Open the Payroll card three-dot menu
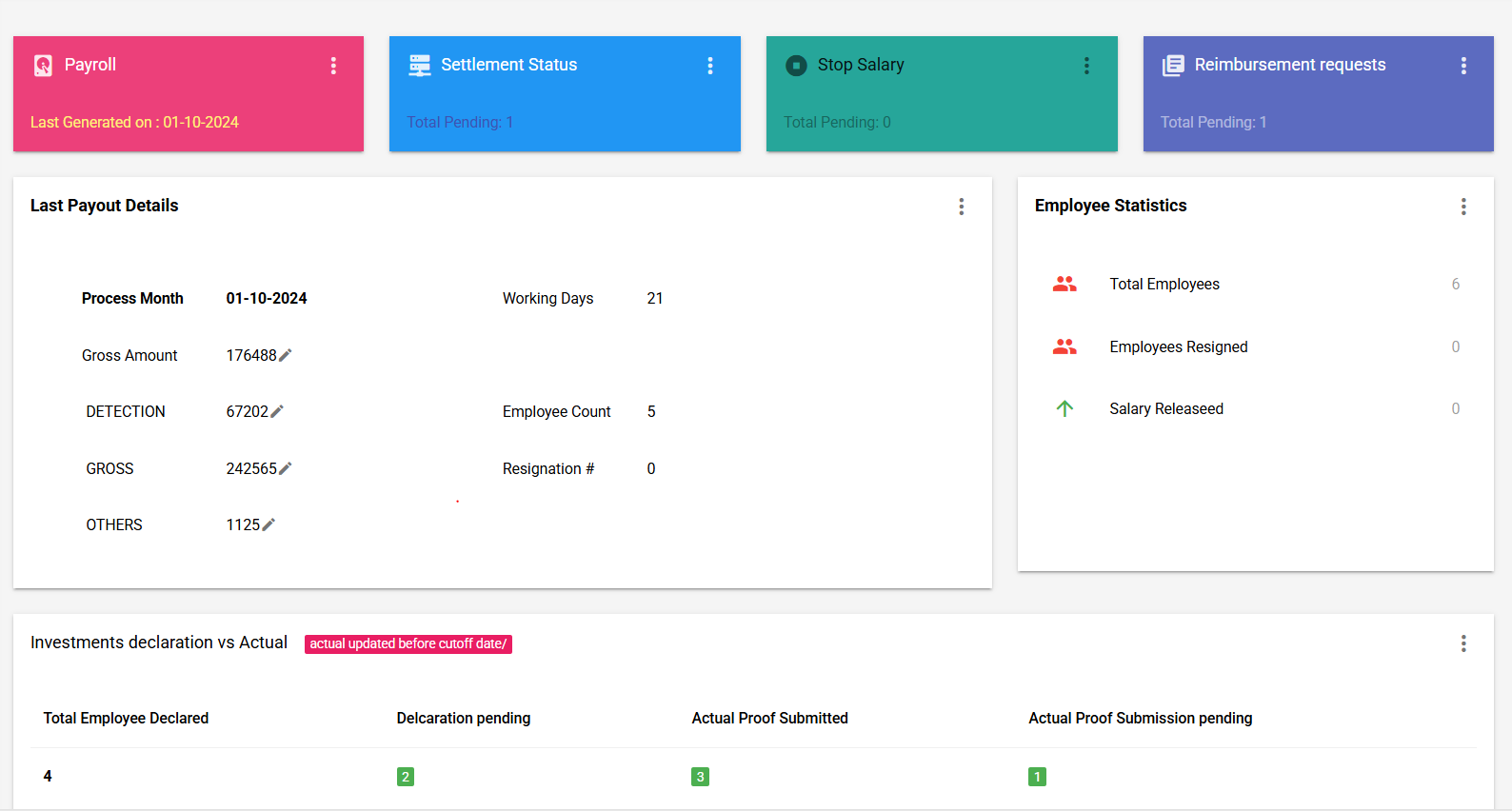The width and height of the screenshot is (1512, 811). coord(333,66)
